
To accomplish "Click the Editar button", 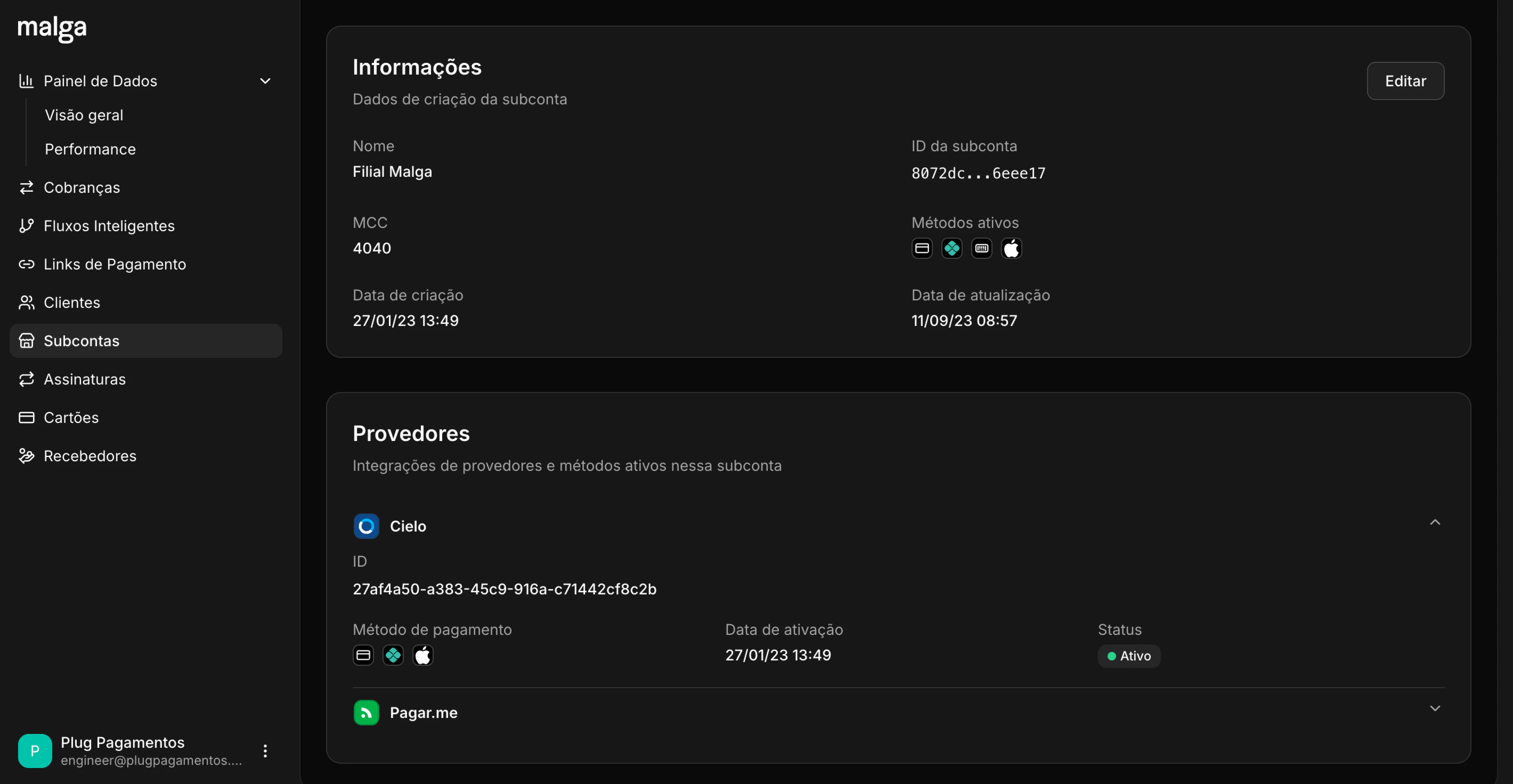I will pos(1405,81).
